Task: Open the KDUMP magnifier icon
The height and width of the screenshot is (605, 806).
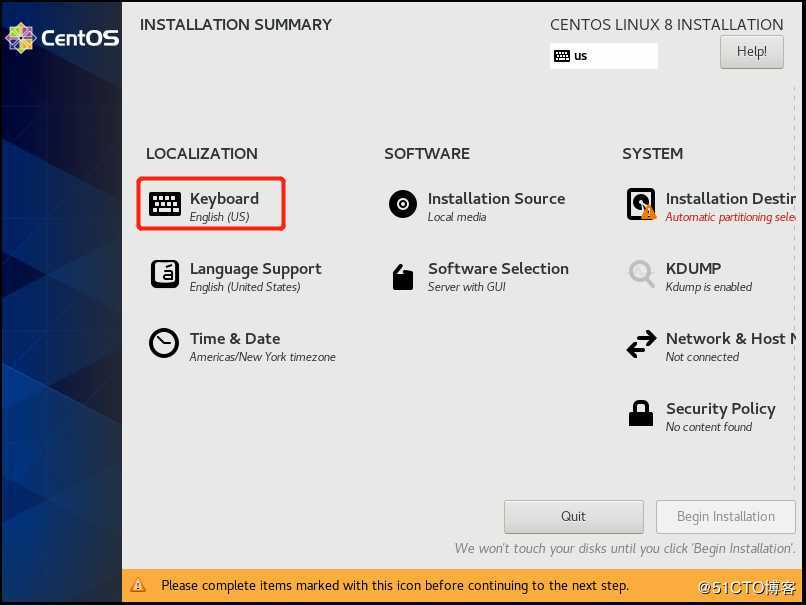Action: point(641,273)
